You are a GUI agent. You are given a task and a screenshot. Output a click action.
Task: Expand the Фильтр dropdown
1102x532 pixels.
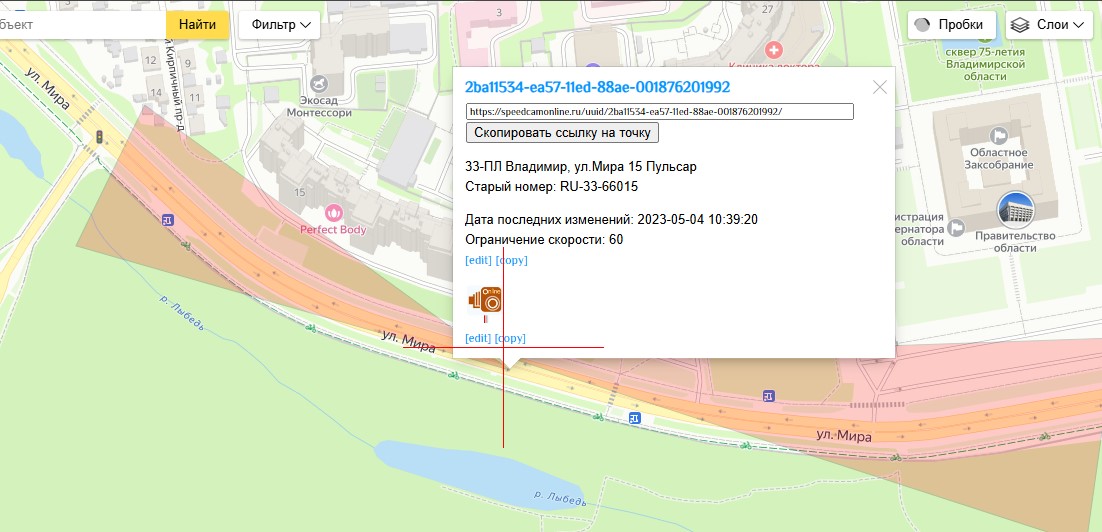coord(279,25)
